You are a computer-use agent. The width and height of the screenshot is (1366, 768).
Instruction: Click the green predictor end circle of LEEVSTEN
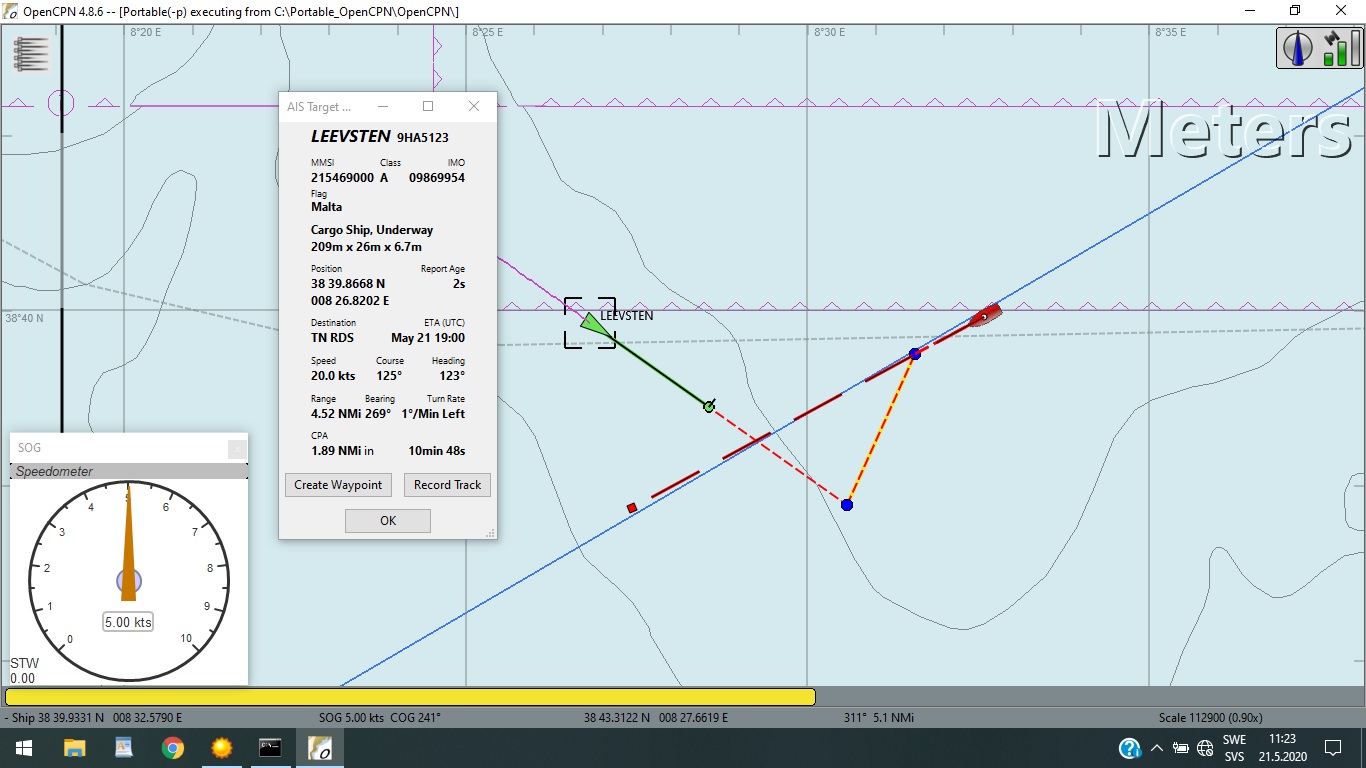tap(709, 406)
